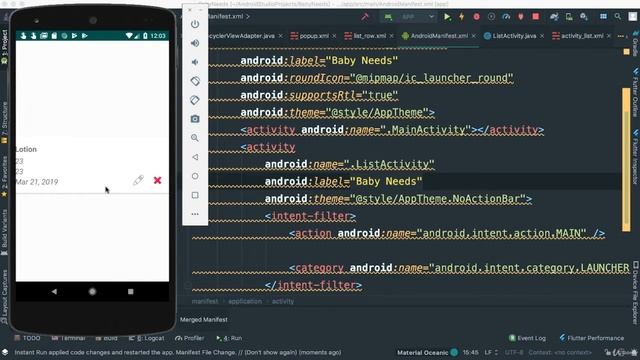The image size is (640, 360).
Task: Open the Logcat tool window
Action: pyautogui.click(x=147, y=338)
